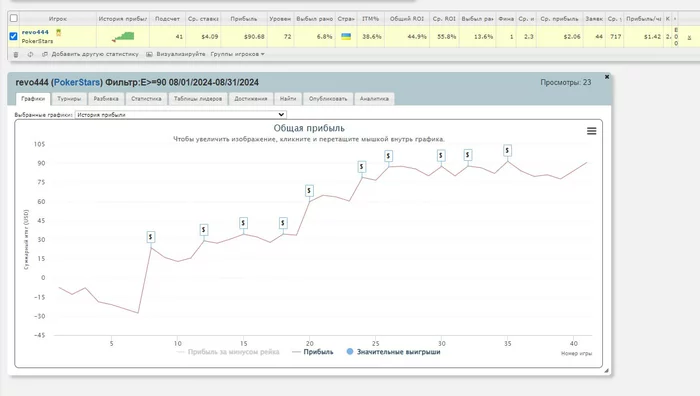Screen dimensions: 700x396
Task: Toggle 'Значительные выигрыши' legend series
Action: pos(393,352)
